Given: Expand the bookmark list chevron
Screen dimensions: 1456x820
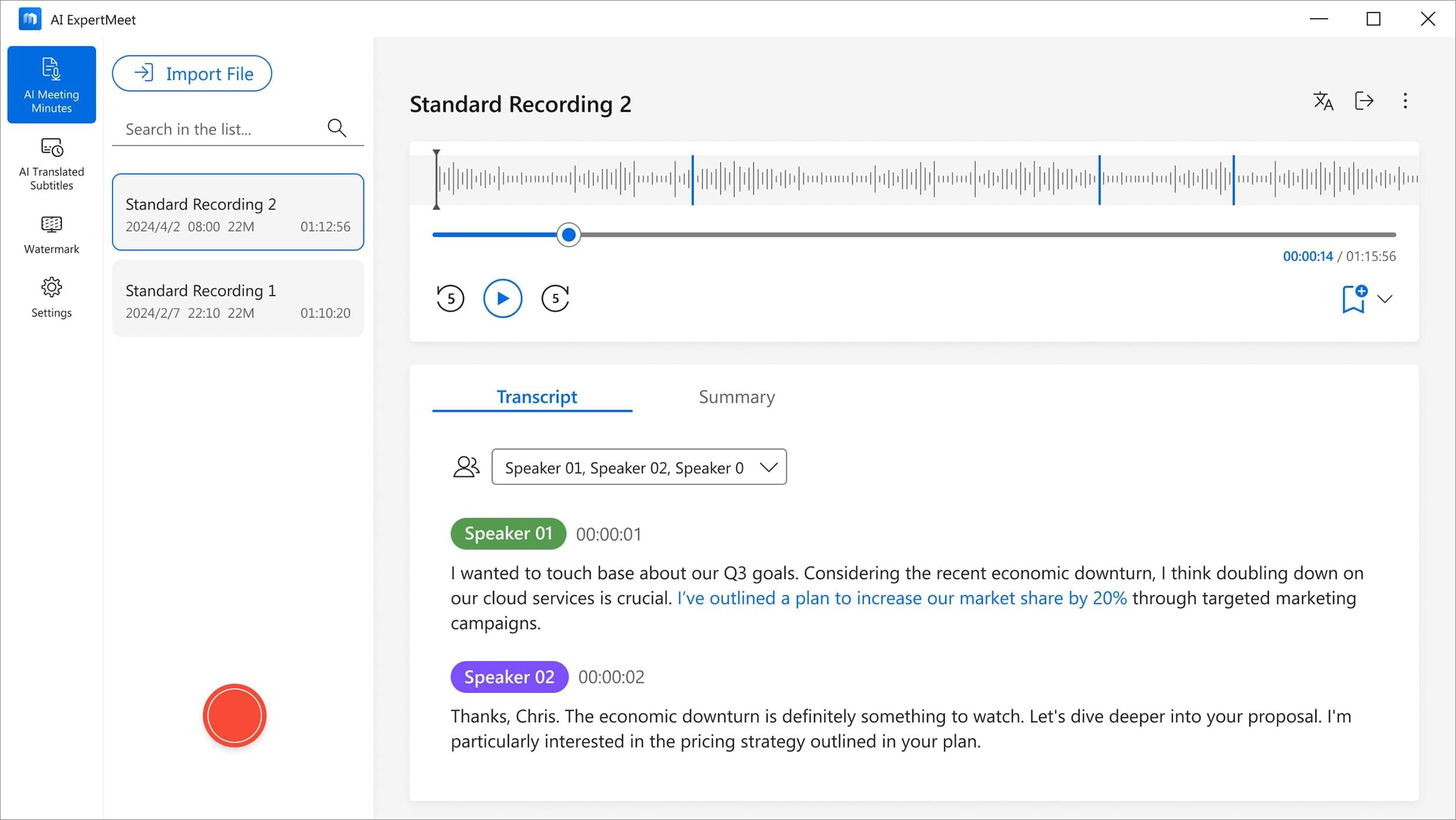Looking at the screenshot, I should pos(1385,299).
